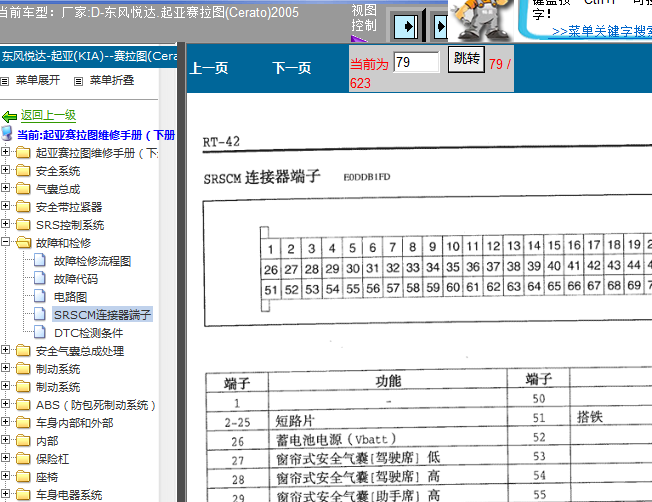Open 电路图 in the tree
Screen dimensions: 652x502
[x=70, y=297]
